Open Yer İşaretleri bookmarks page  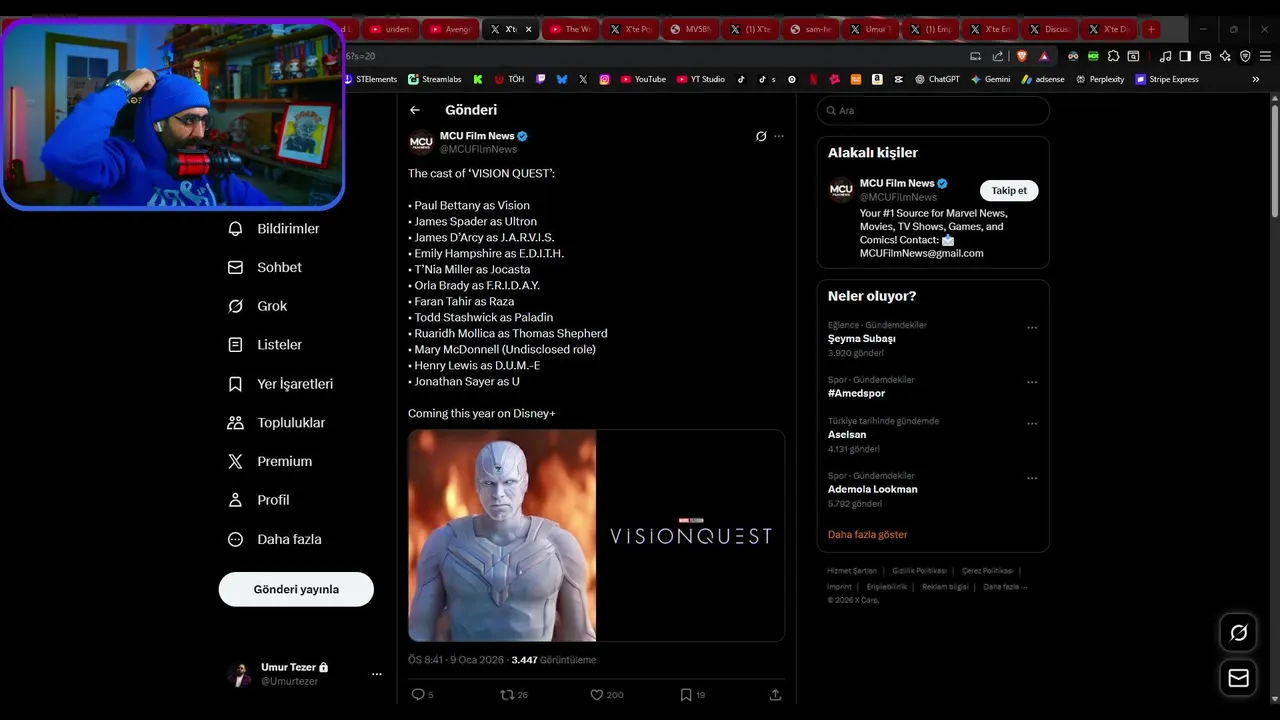click(281, 384)
